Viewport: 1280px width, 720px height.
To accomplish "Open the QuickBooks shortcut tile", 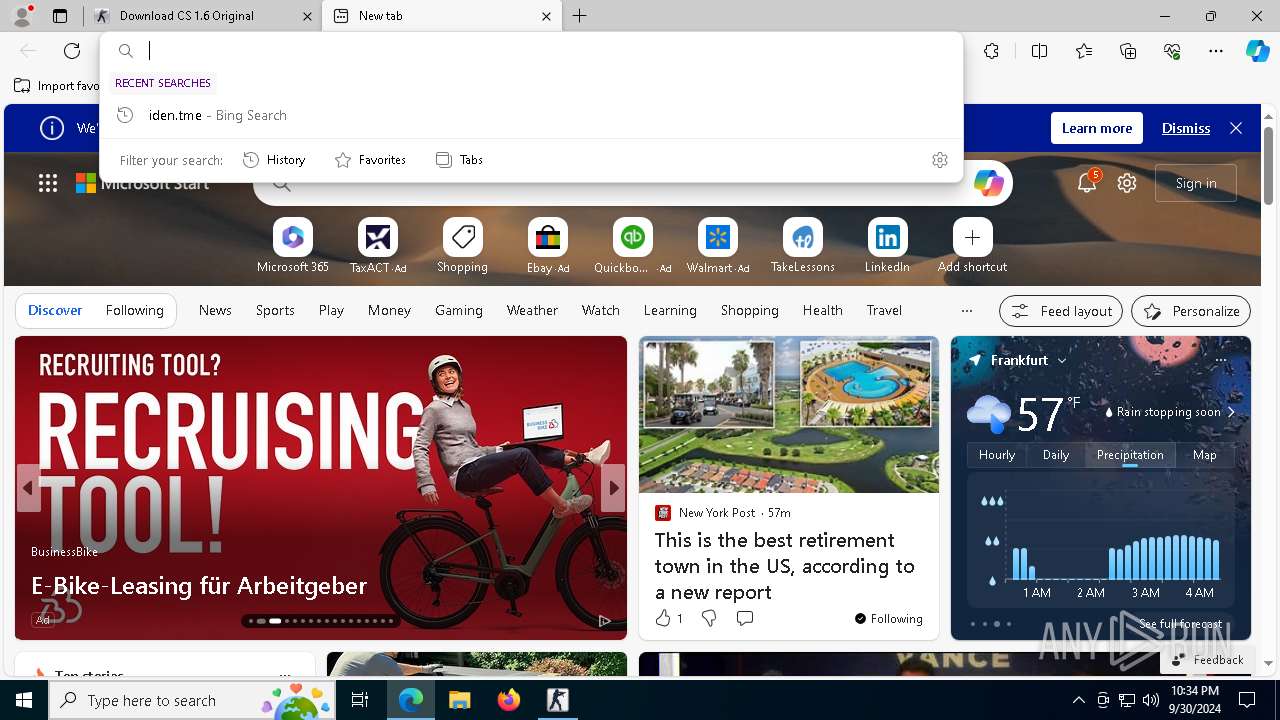I will [632, 245].
